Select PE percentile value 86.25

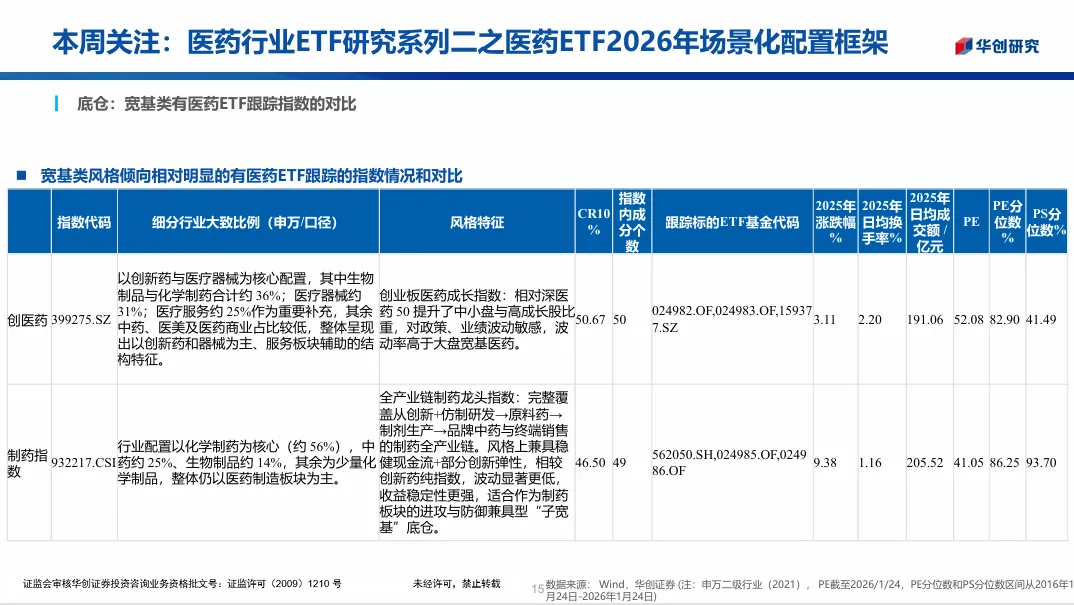1004,463
